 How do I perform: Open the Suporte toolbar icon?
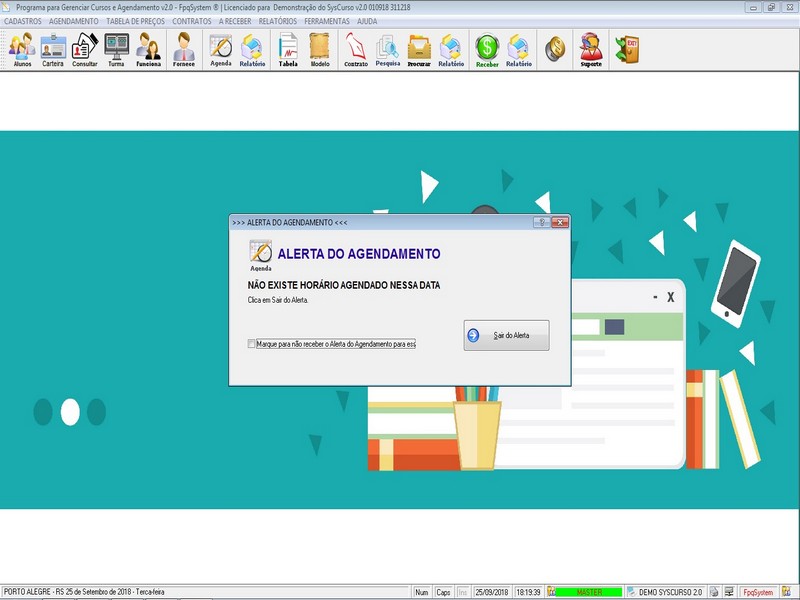[x=591, y=48]
